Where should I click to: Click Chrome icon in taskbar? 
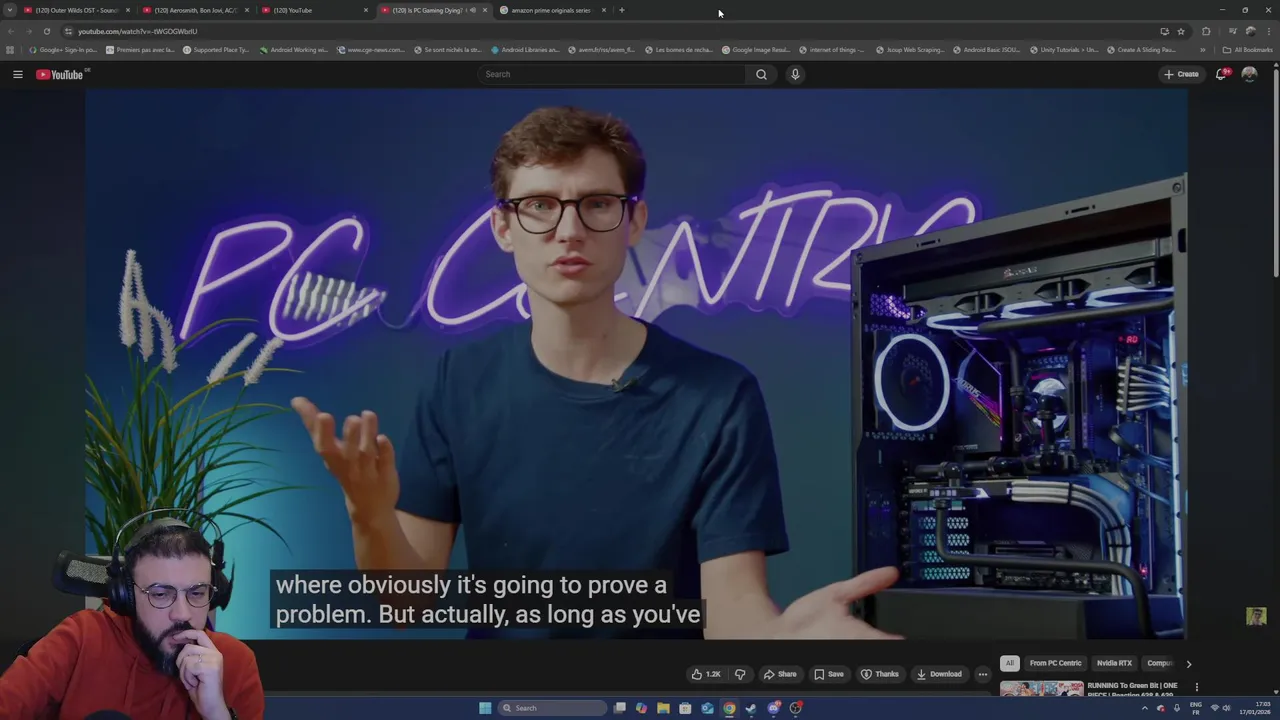click(x=729, y=708)
